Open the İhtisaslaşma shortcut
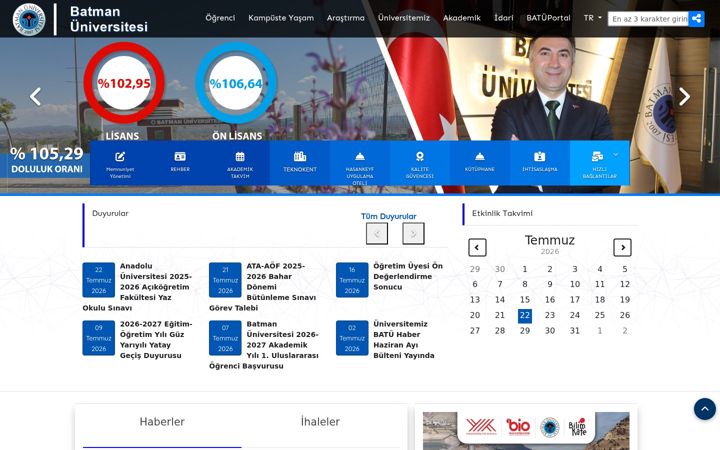The height and width of the screenshot is (450, 720). [x=540, y=163]
